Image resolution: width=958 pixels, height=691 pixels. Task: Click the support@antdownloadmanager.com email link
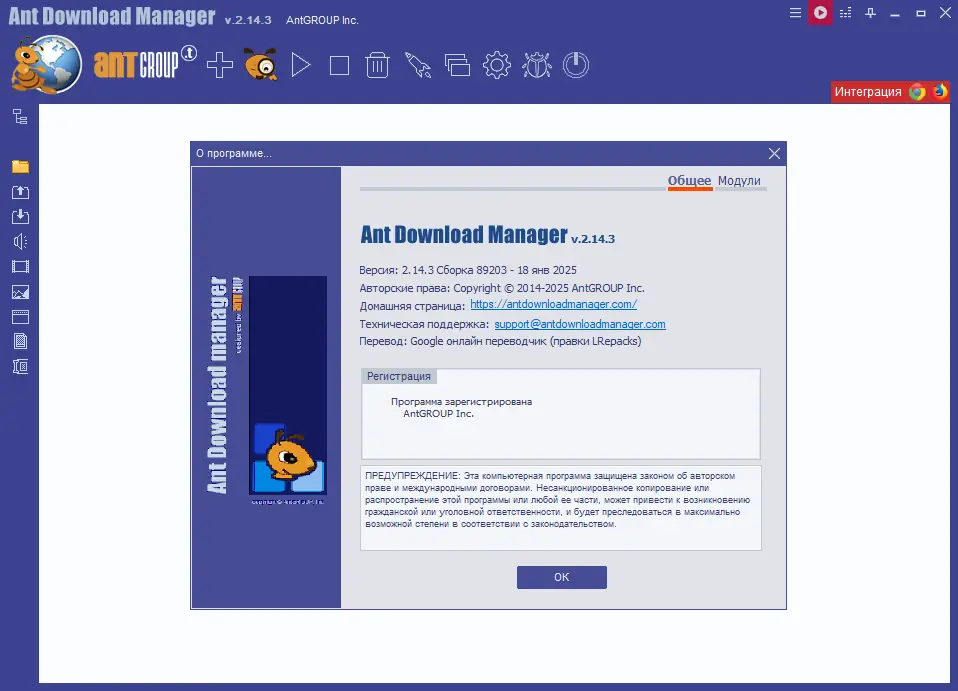coord(580,324)
